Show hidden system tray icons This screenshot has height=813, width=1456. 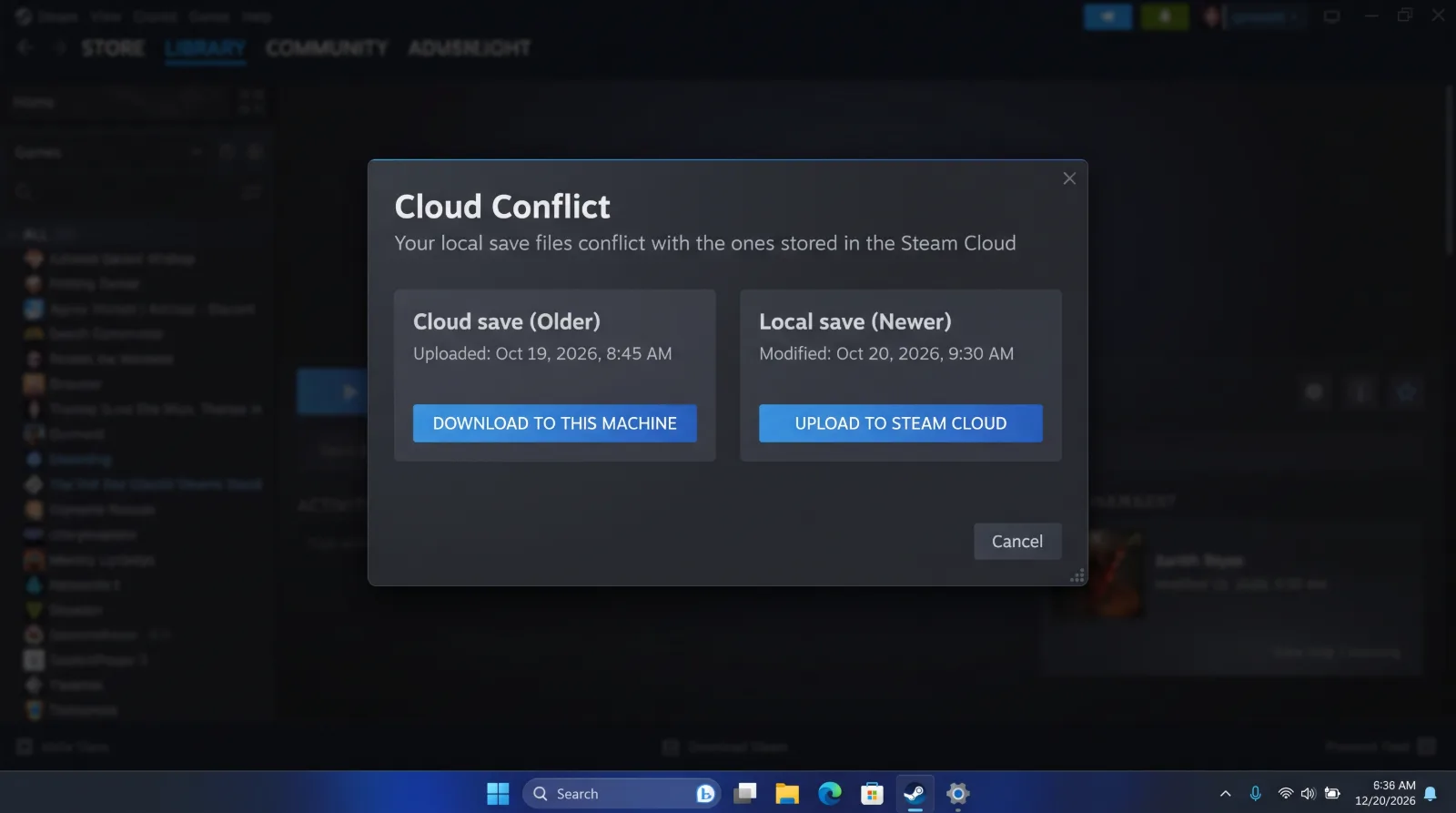pyautogui.click(x=1225, y=794)
